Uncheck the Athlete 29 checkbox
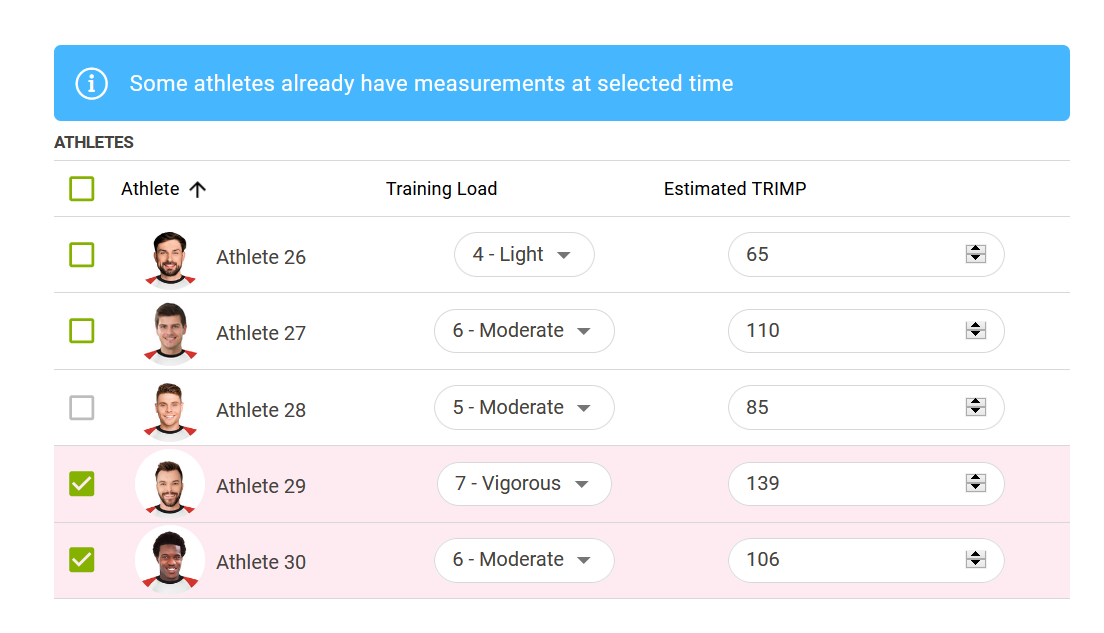The height and width of the screenshot is (633, 1104). 82,484
